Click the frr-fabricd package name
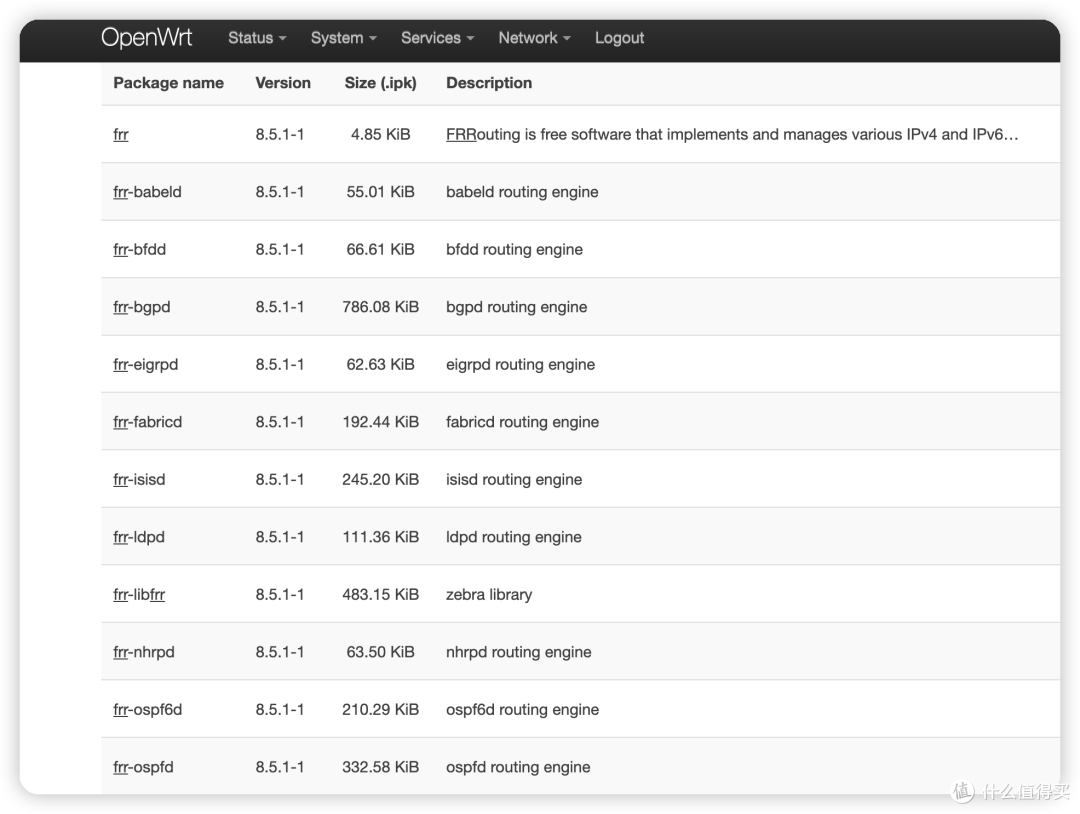Screen dimensions: 1080x814 [147, 422]
